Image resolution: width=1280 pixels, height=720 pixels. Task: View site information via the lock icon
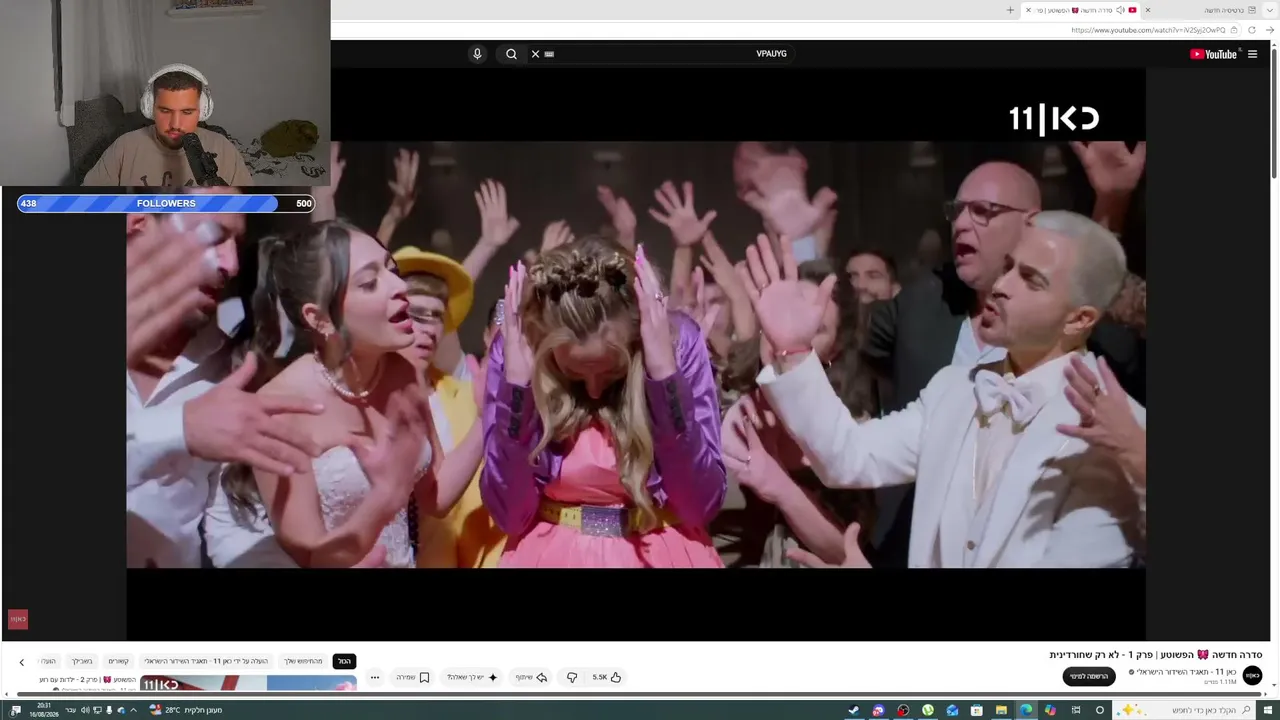(1235, 30)
